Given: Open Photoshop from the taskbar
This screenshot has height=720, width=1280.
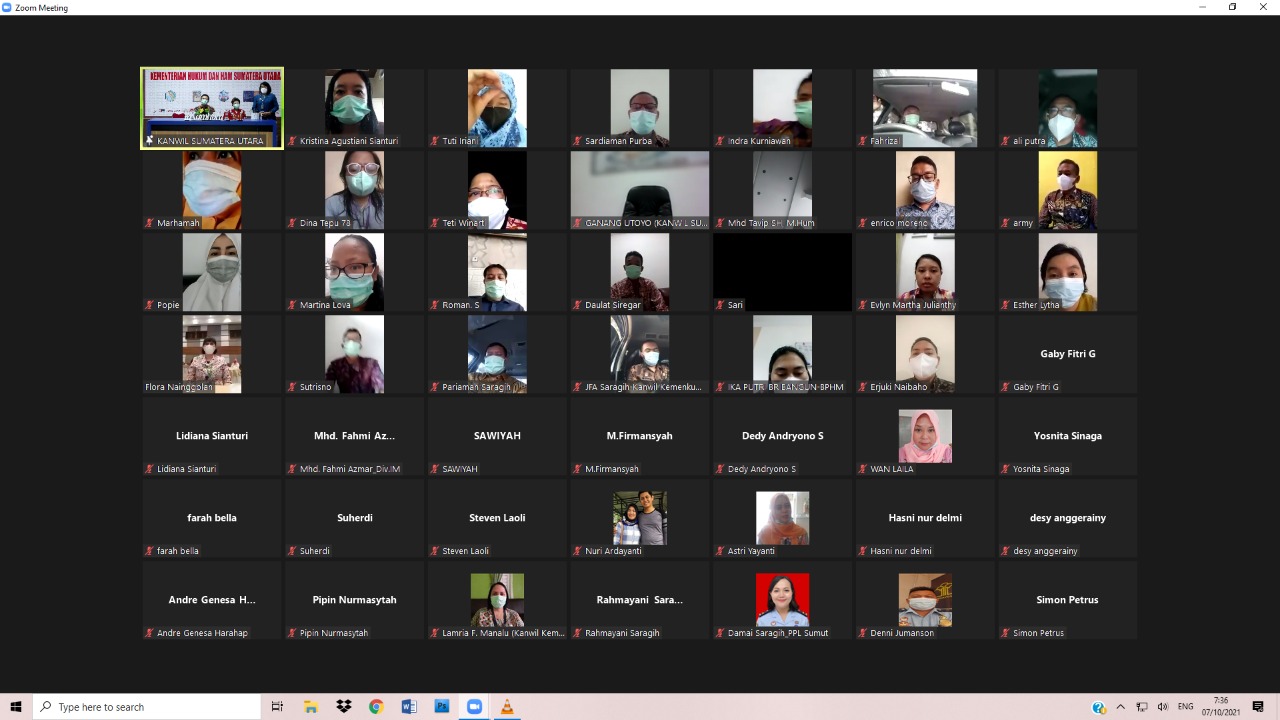Looking at the screenshot, I should tap(441, 707).
